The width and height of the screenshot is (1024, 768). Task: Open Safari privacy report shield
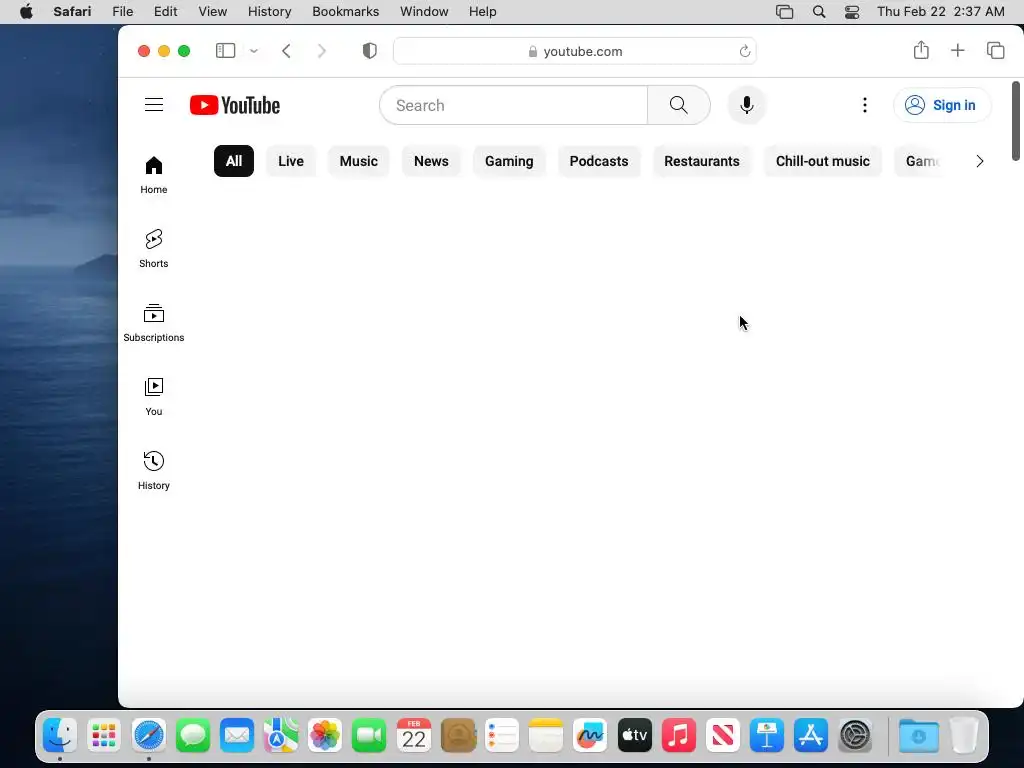370,51
